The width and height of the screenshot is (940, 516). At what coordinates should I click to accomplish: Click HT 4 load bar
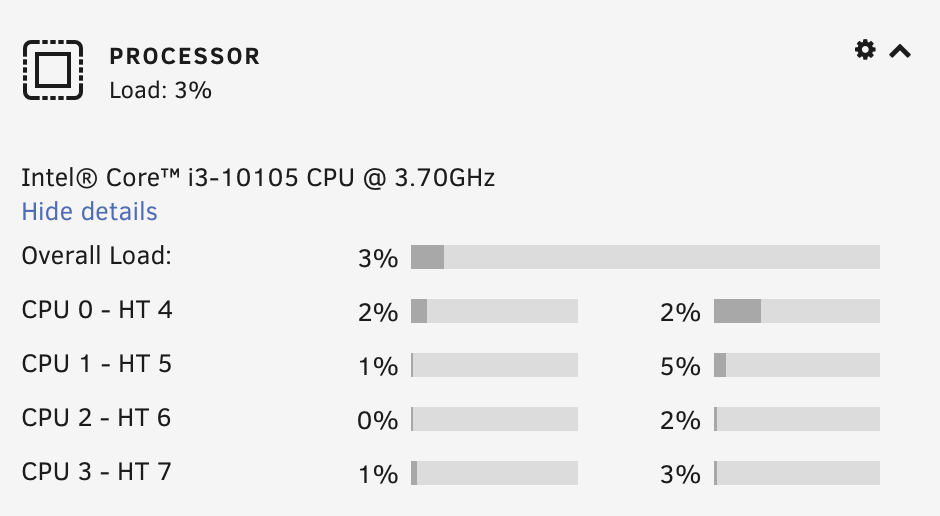tap(797, 311)
